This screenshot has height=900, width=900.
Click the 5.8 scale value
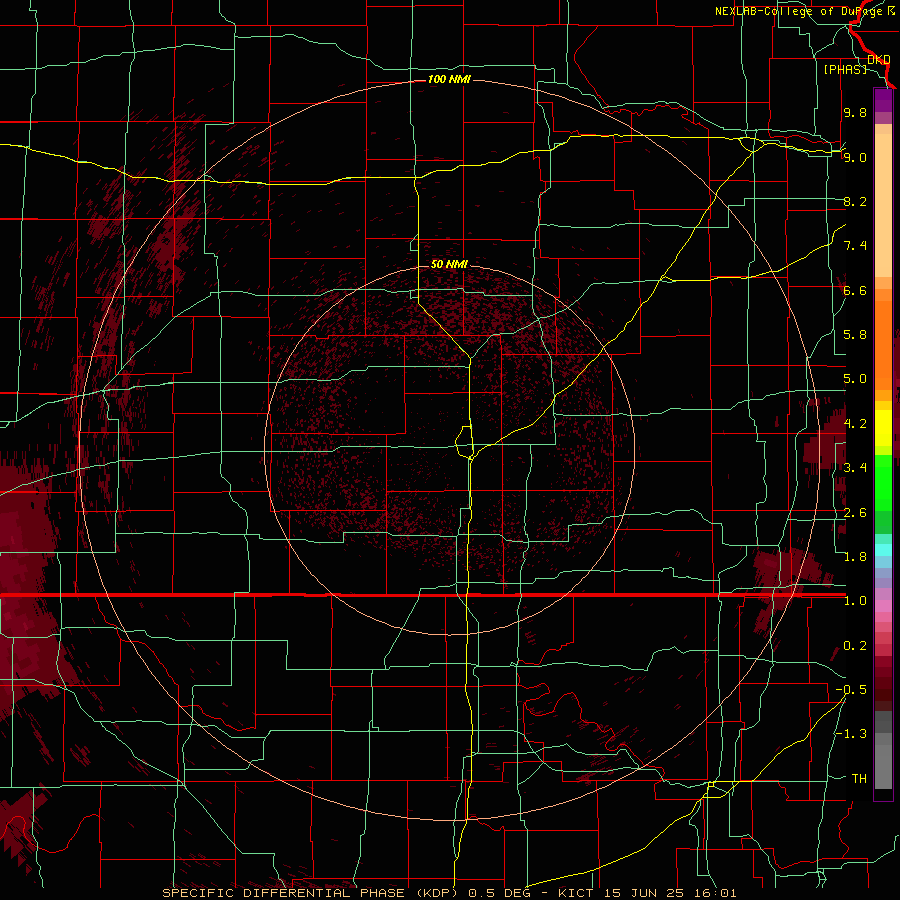pyautogui.click(x=855, y=335)
